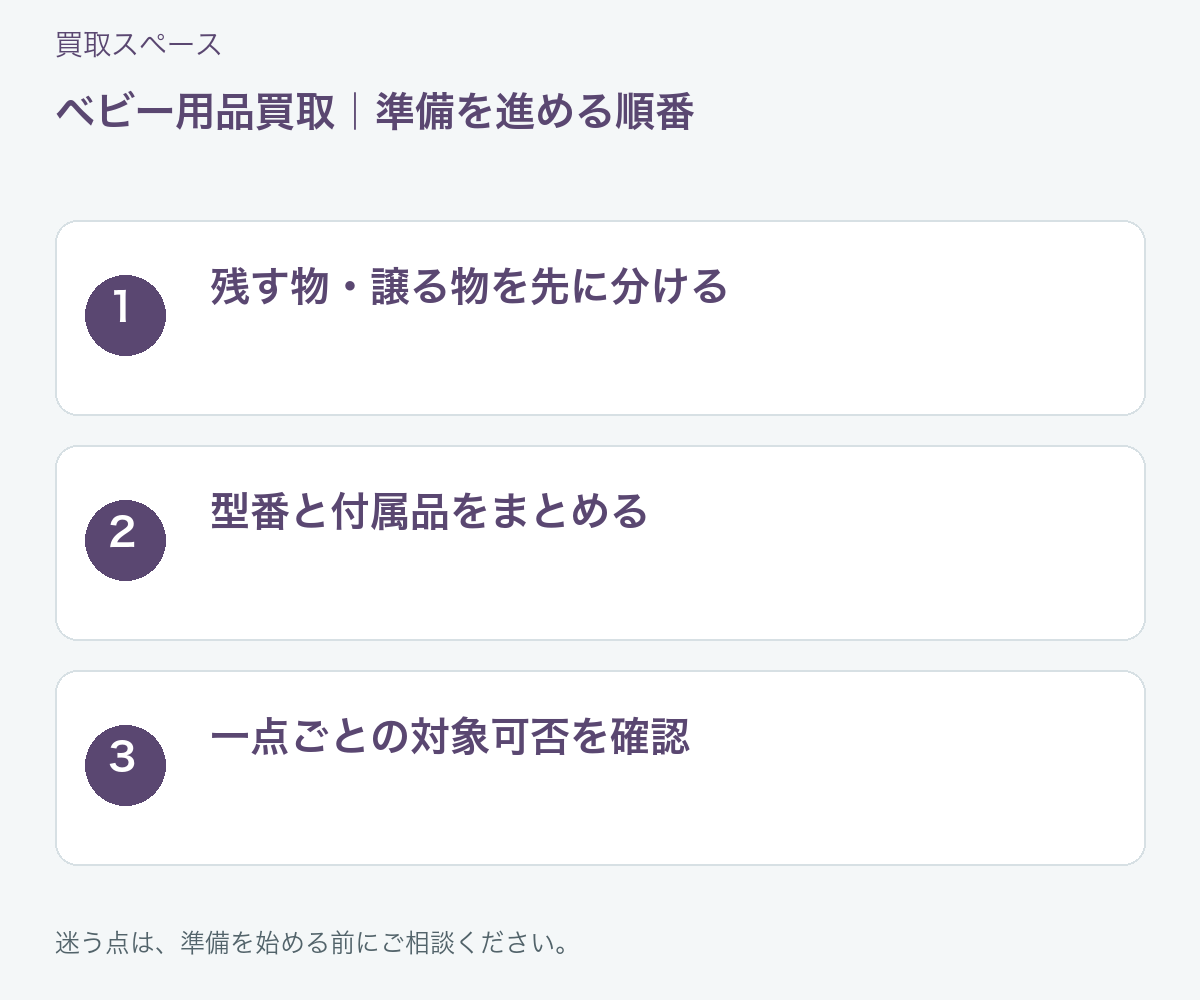Screen dimensions: 1200x1000
Task: Click the footer note starting with 迷う点は
Action: pos(312,943)
